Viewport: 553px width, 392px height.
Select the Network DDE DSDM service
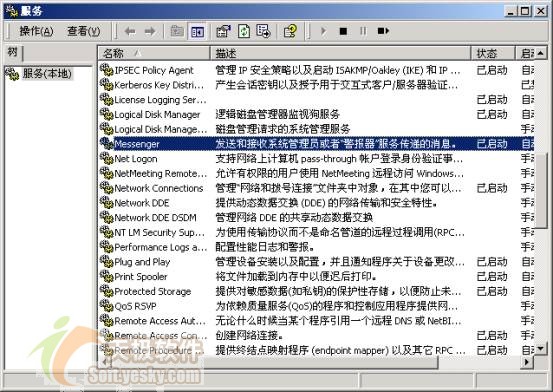[156, 218]
